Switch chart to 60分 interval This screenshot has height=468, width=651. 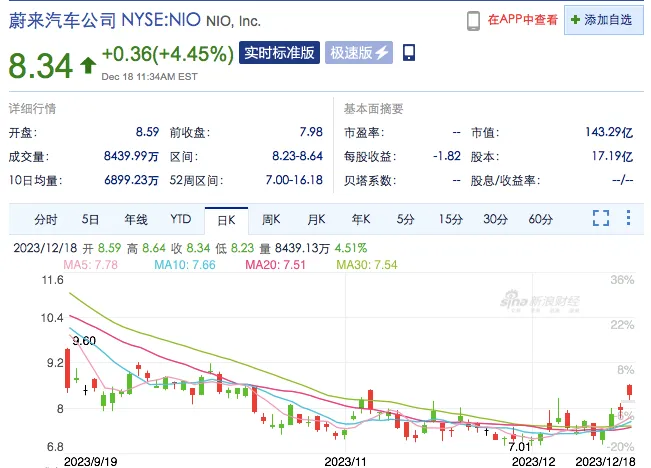(541, 219)
